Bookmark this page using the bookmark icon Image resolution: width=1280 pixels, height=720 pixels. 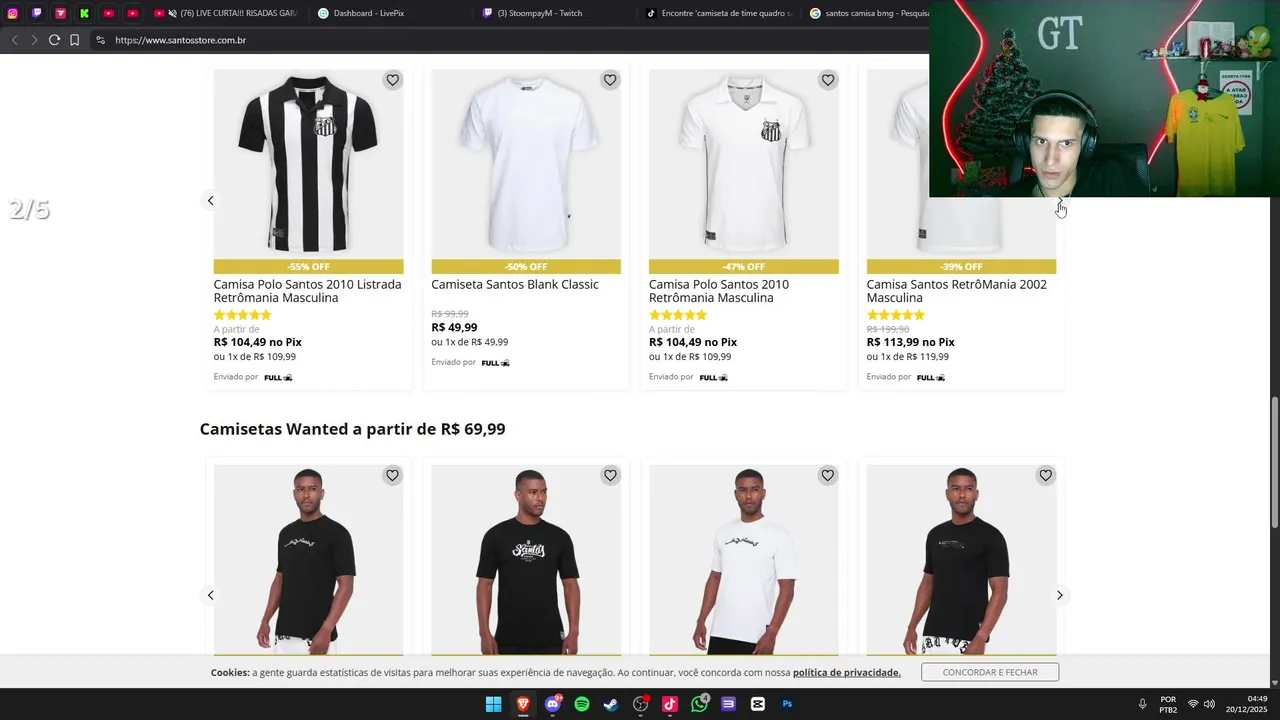coord(74,40)
